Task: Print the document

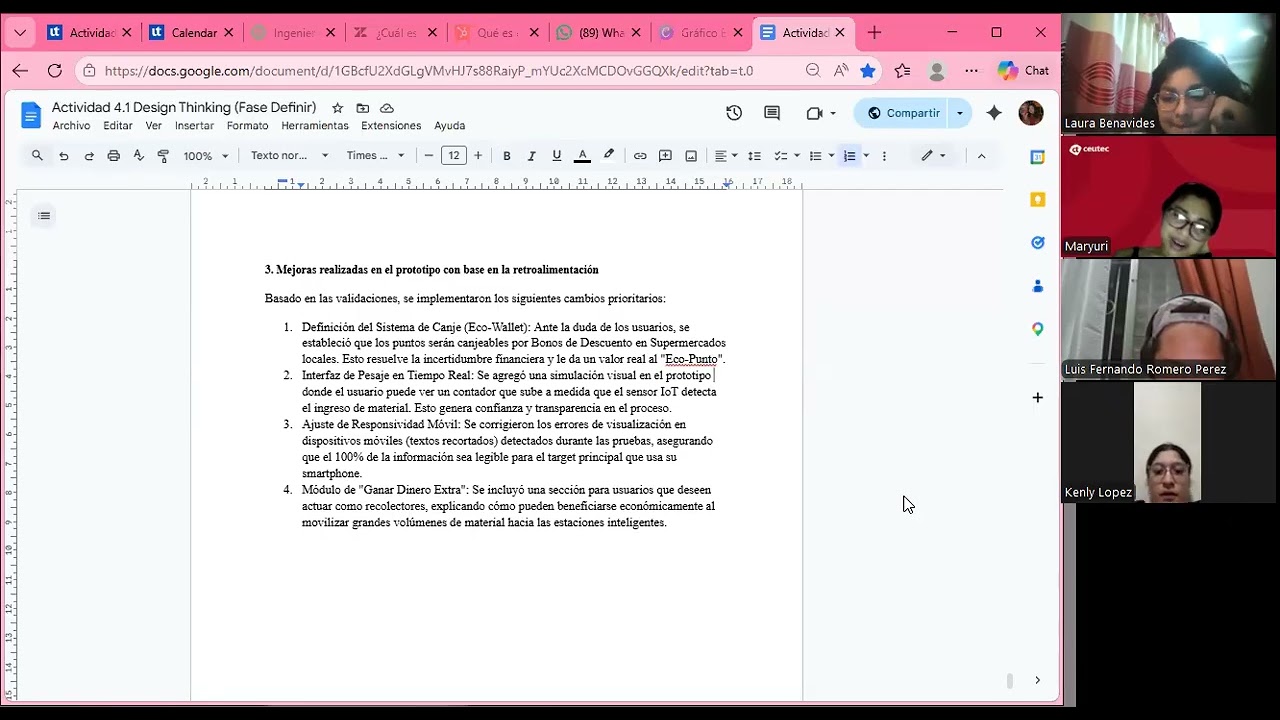Action: [x=113, y=156]
